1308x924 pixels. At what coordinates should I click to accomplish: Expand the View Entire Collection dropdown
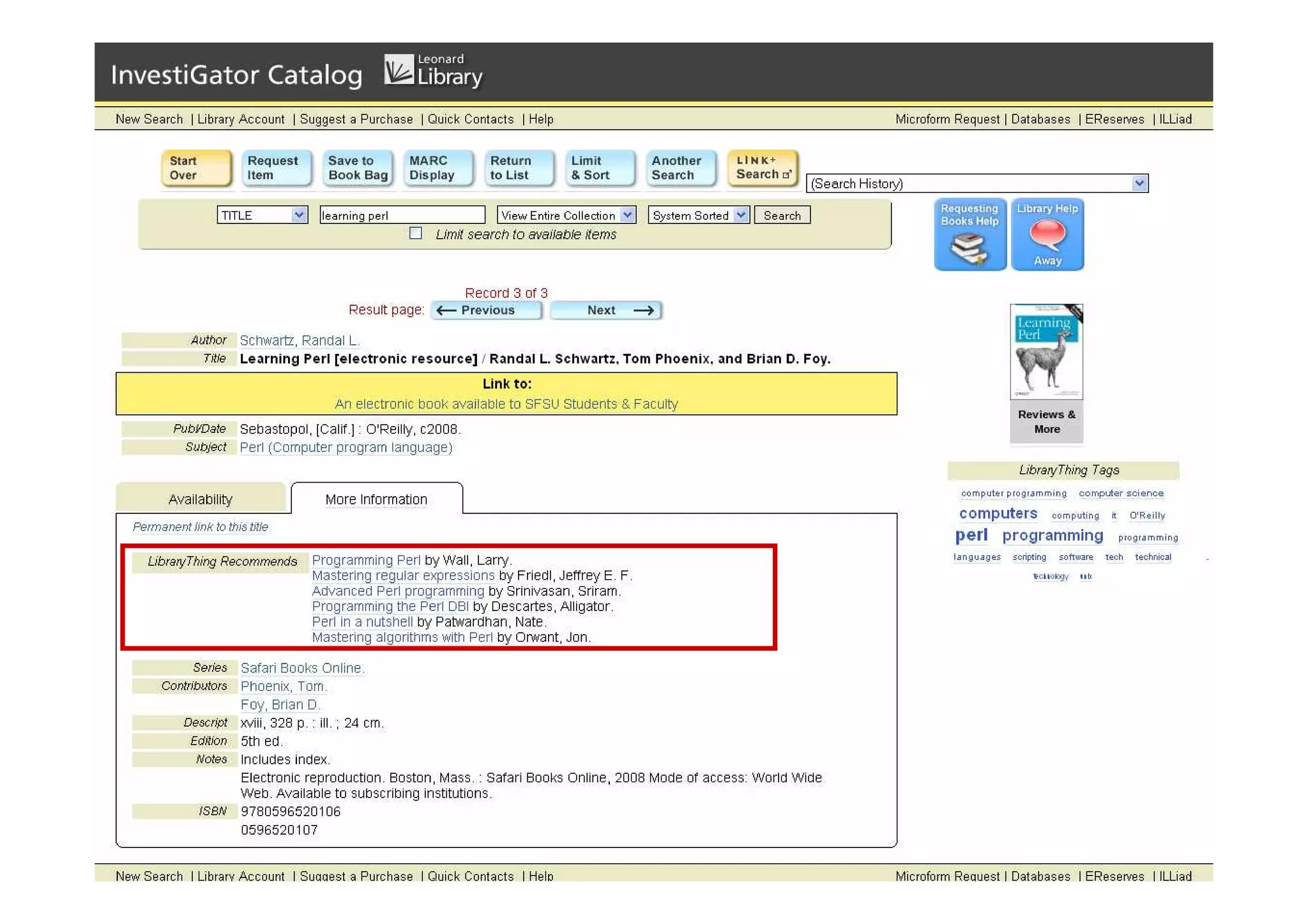point(566,215)
